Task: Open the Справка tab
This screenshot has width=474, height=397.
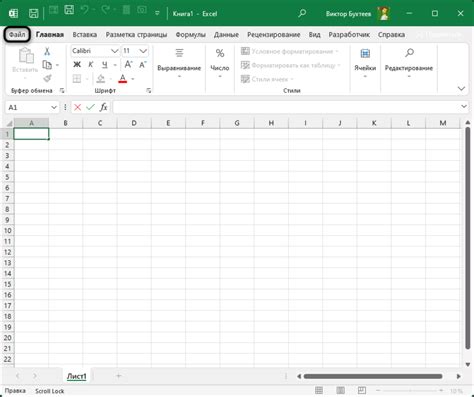Action: pos(391,35)
